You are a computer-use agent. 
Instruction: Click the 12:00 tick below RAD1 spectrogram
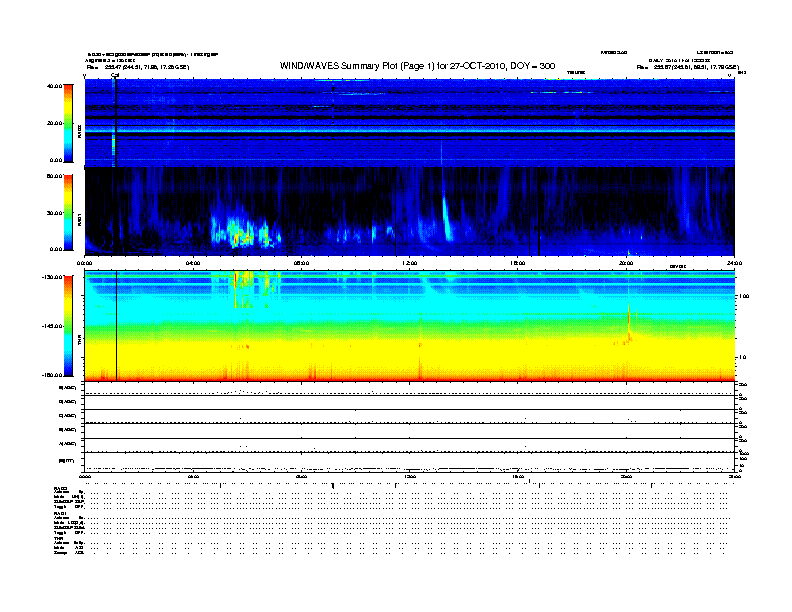click(x=410, y=263)
